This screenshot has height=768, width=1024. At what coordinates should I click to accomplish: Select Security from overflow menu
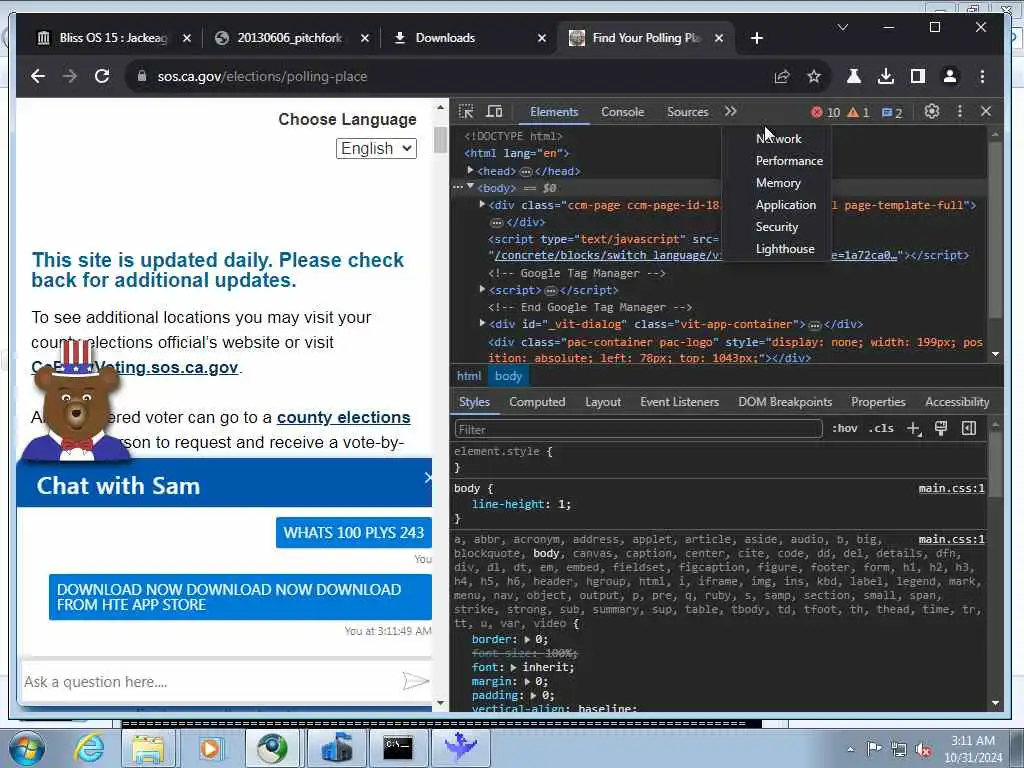pyautogui.click(x=776, y=227)
